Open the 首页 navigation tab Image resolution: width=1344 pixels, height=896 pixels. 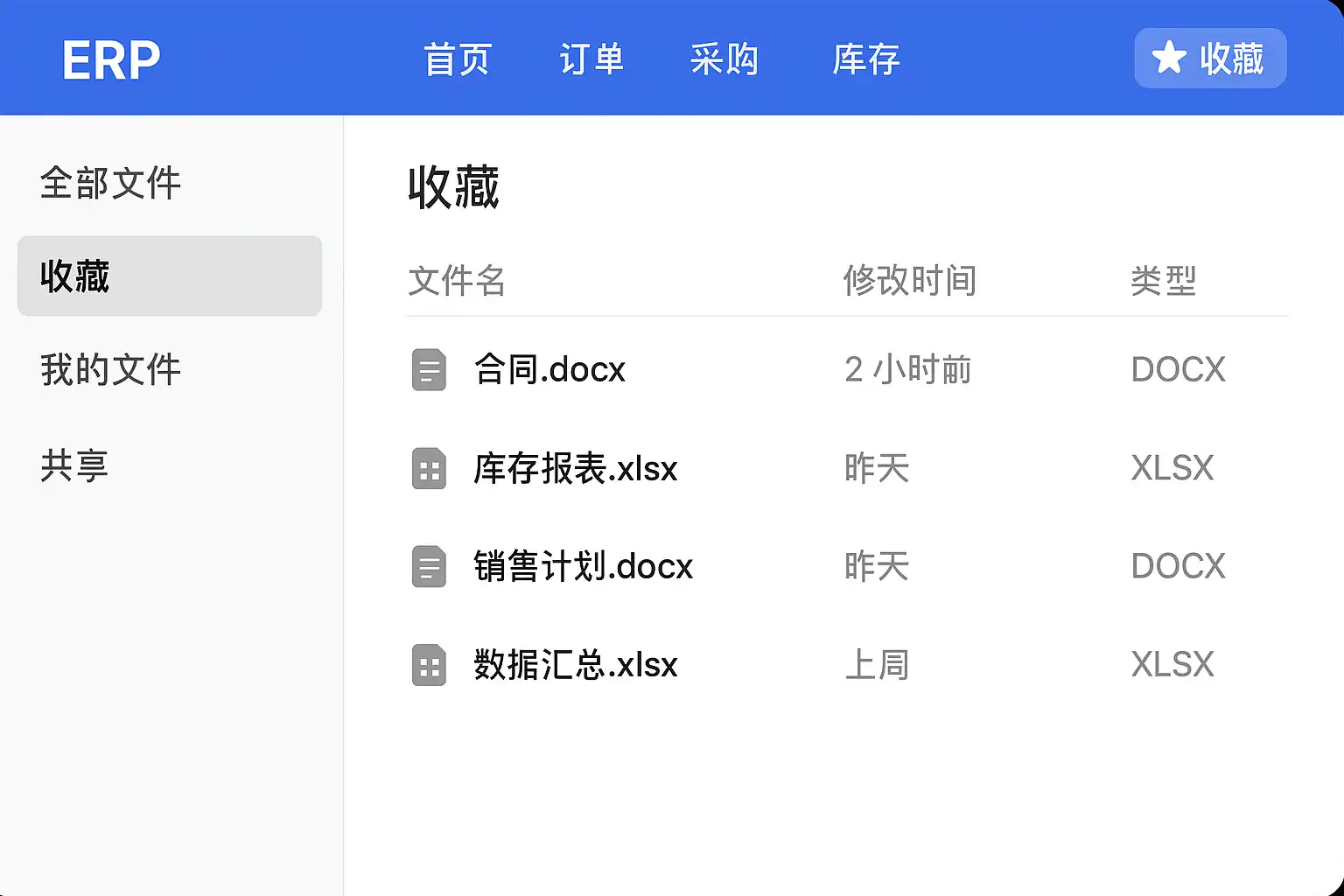[x=458, y=59]
